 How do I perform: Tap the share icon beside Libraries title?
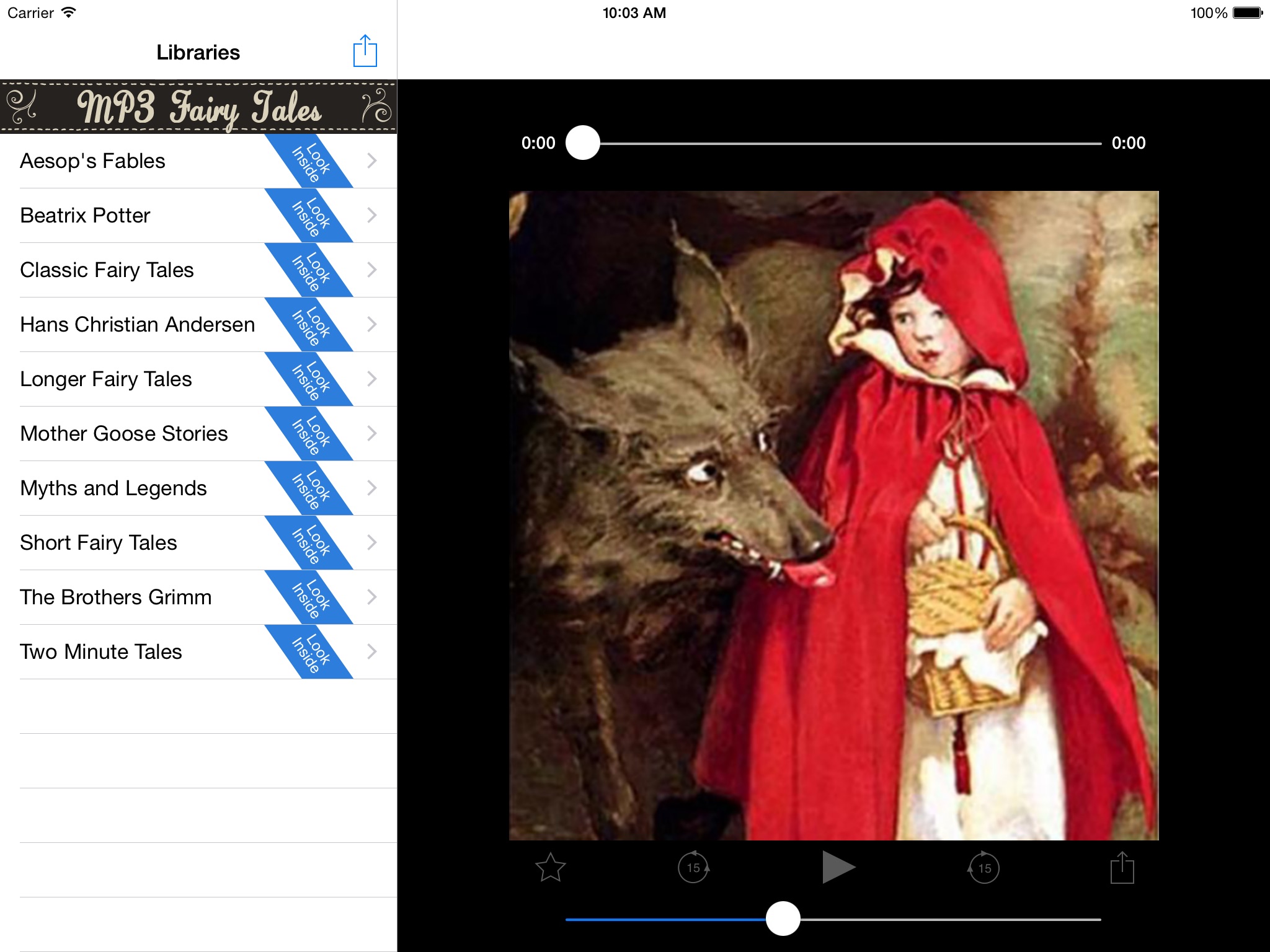365,51
